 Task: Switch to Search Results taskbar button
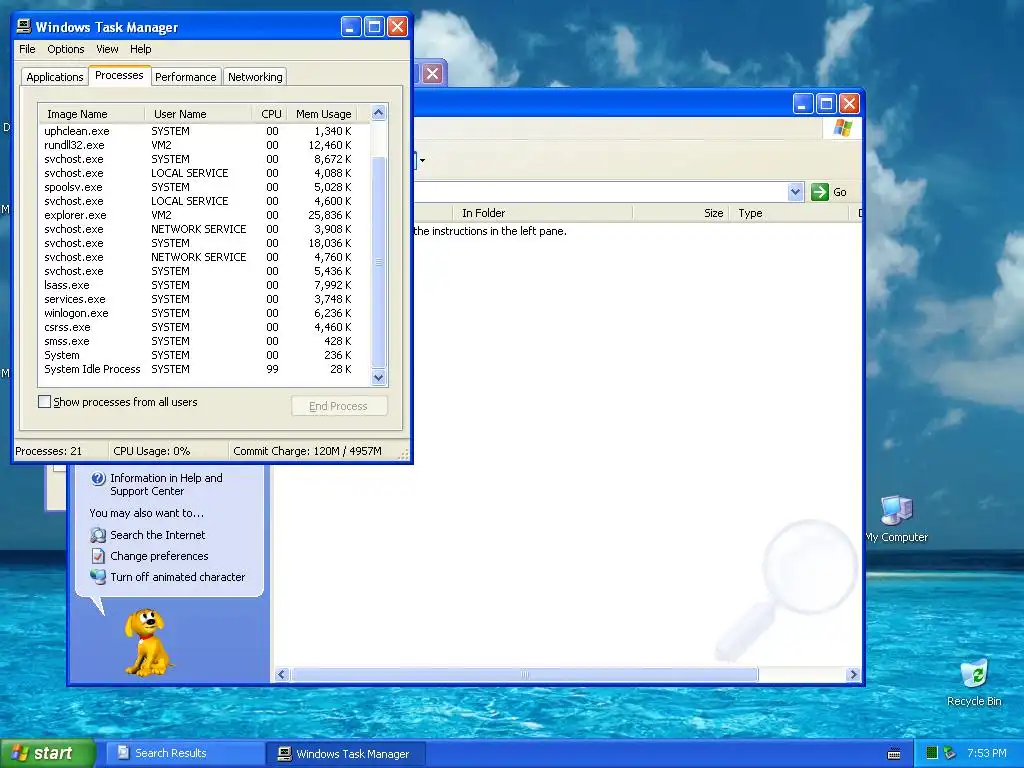coord(185,753)
